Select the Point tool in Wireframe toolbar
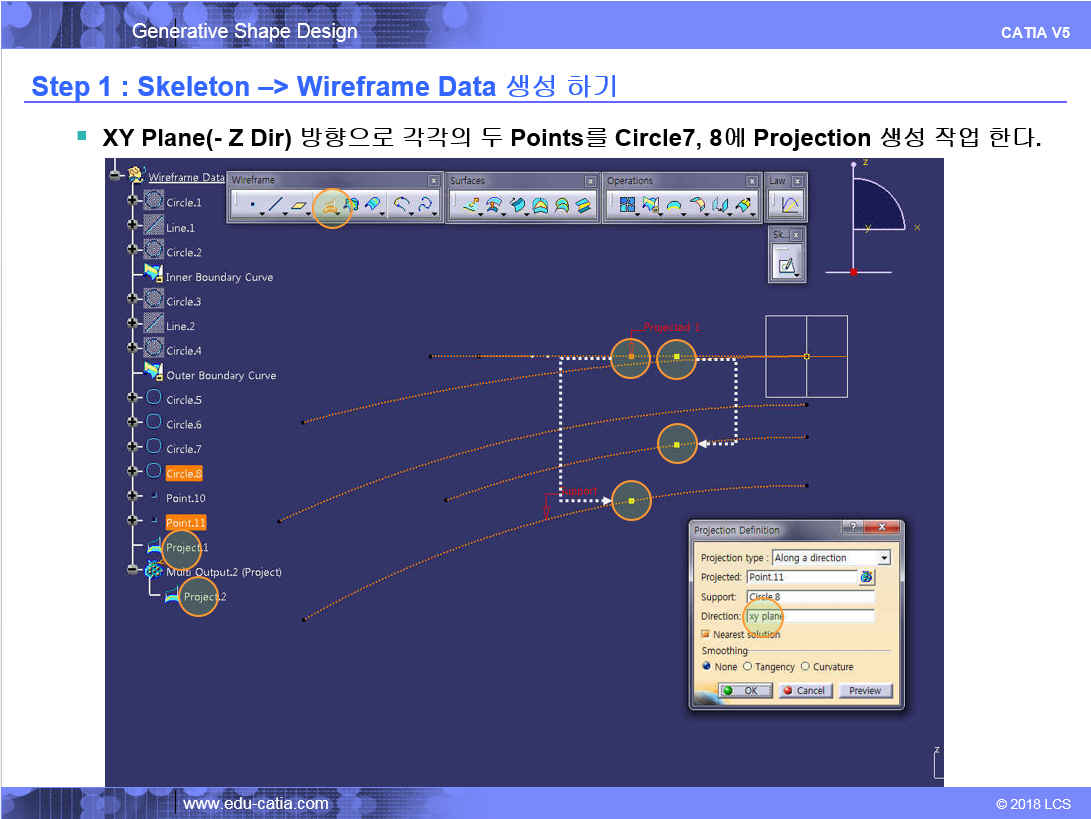 [x=252, y=206]
